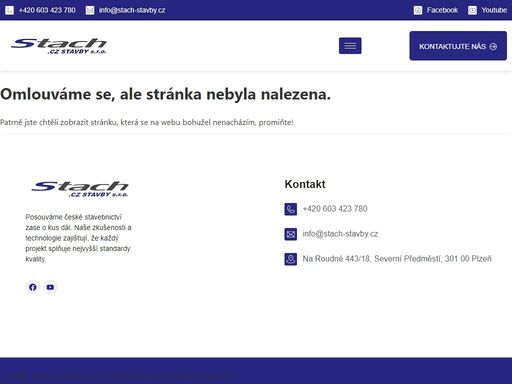Screen dimensions: 512x384
Task: Click the Stach logo in the header
Action: tap(59, 46)
